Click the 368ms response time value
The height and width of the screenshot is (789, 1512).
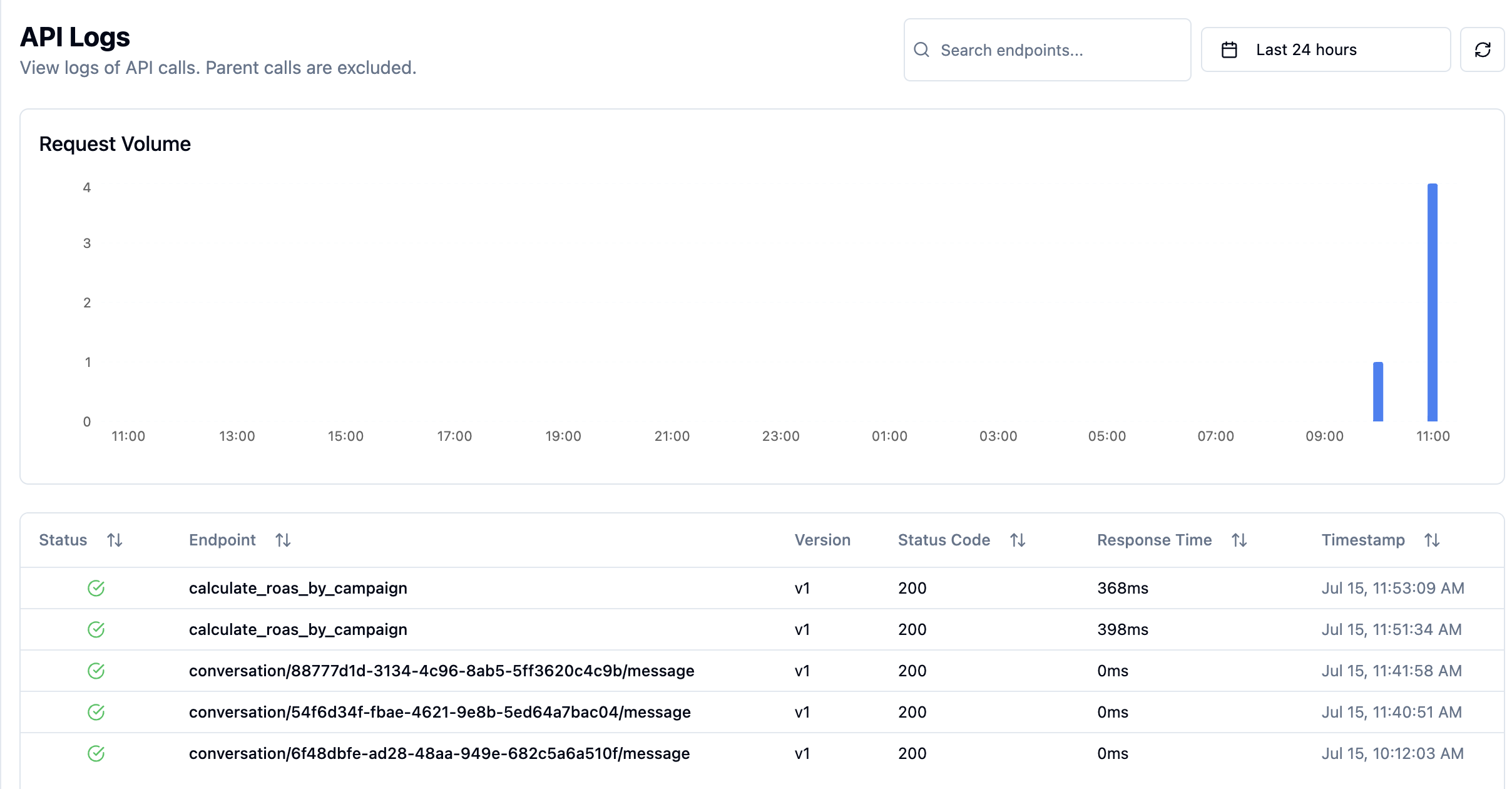[x=1123, y=588]
